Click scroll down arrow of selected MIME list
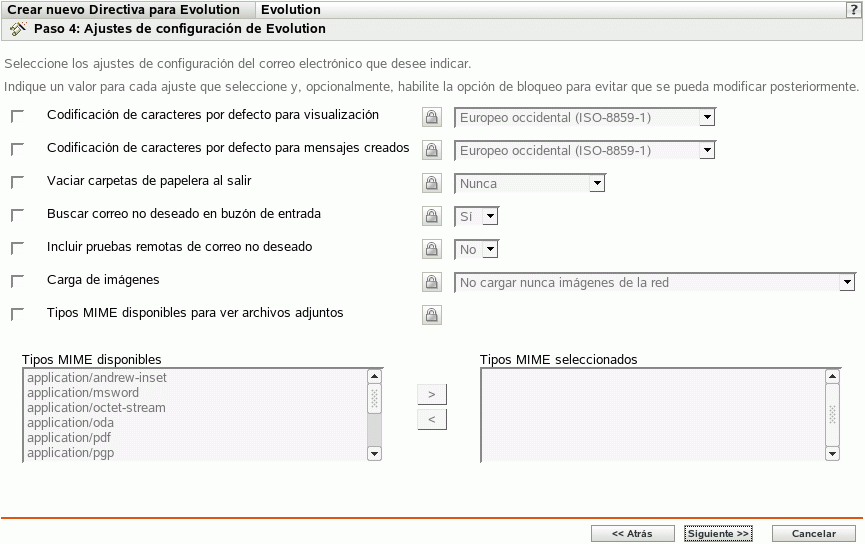865x544 pixels. pos(832,454)
